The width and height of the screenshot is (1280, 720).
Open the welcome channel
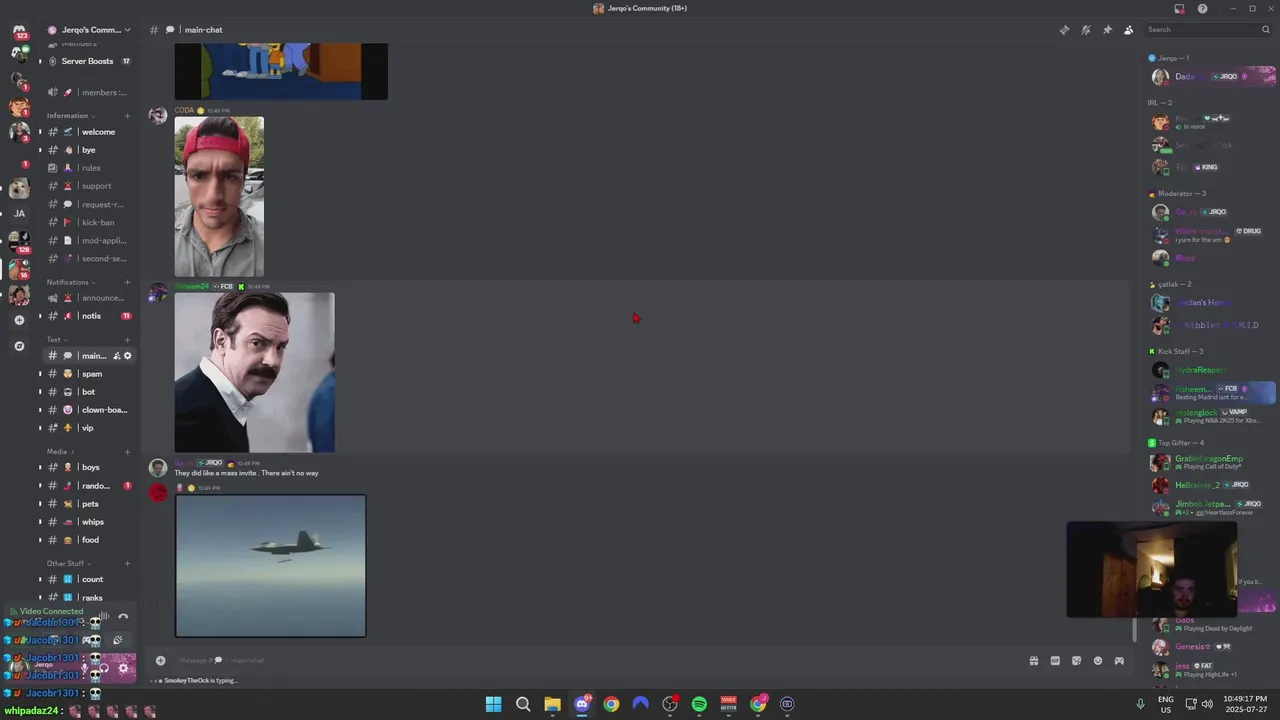click(88, 132)
